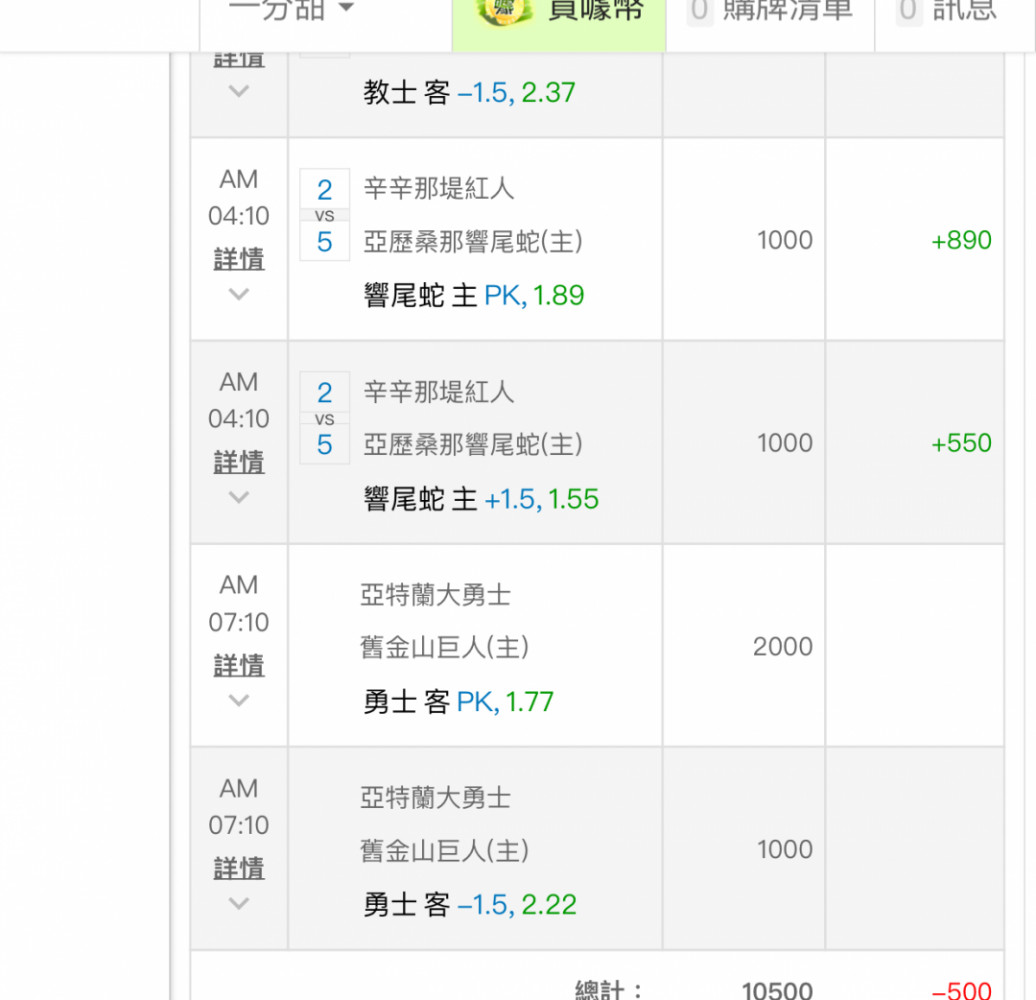Open the 分部 dropdown arrow at top
Viewport: 1036px width, 1000px height.
click(x=346, y=9)
